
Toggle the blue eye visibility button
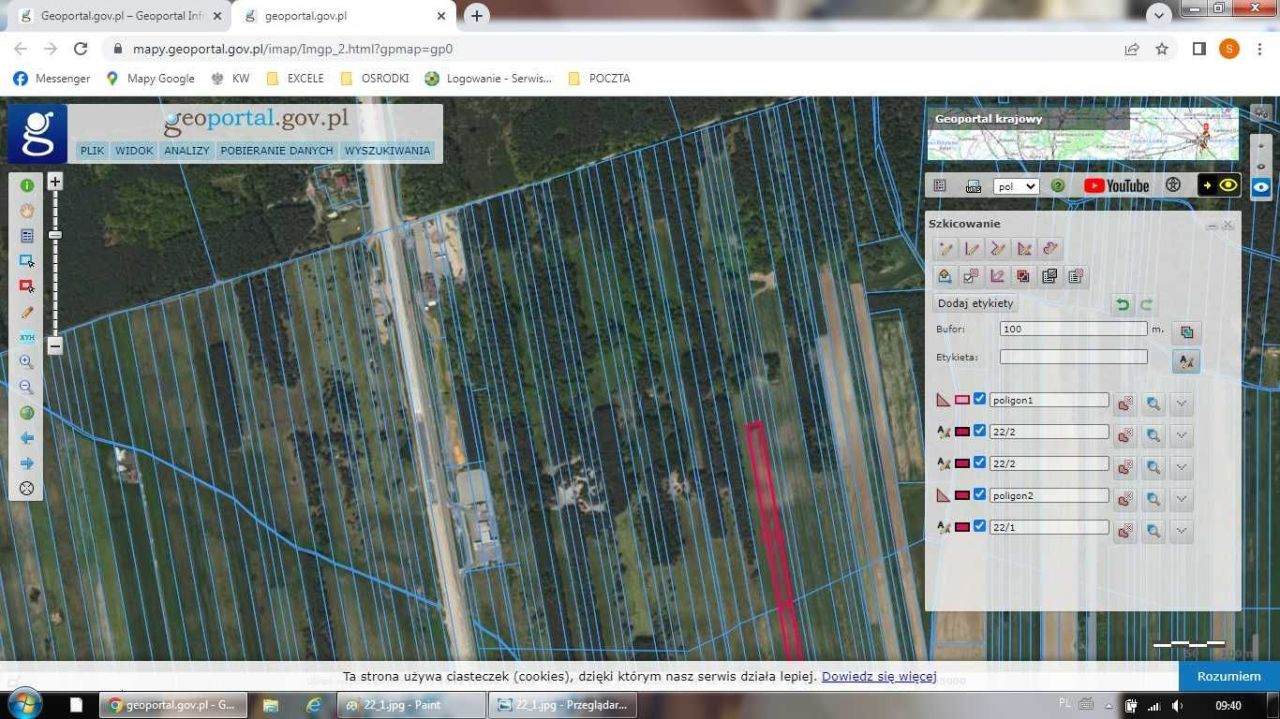tap(1261, 186)
